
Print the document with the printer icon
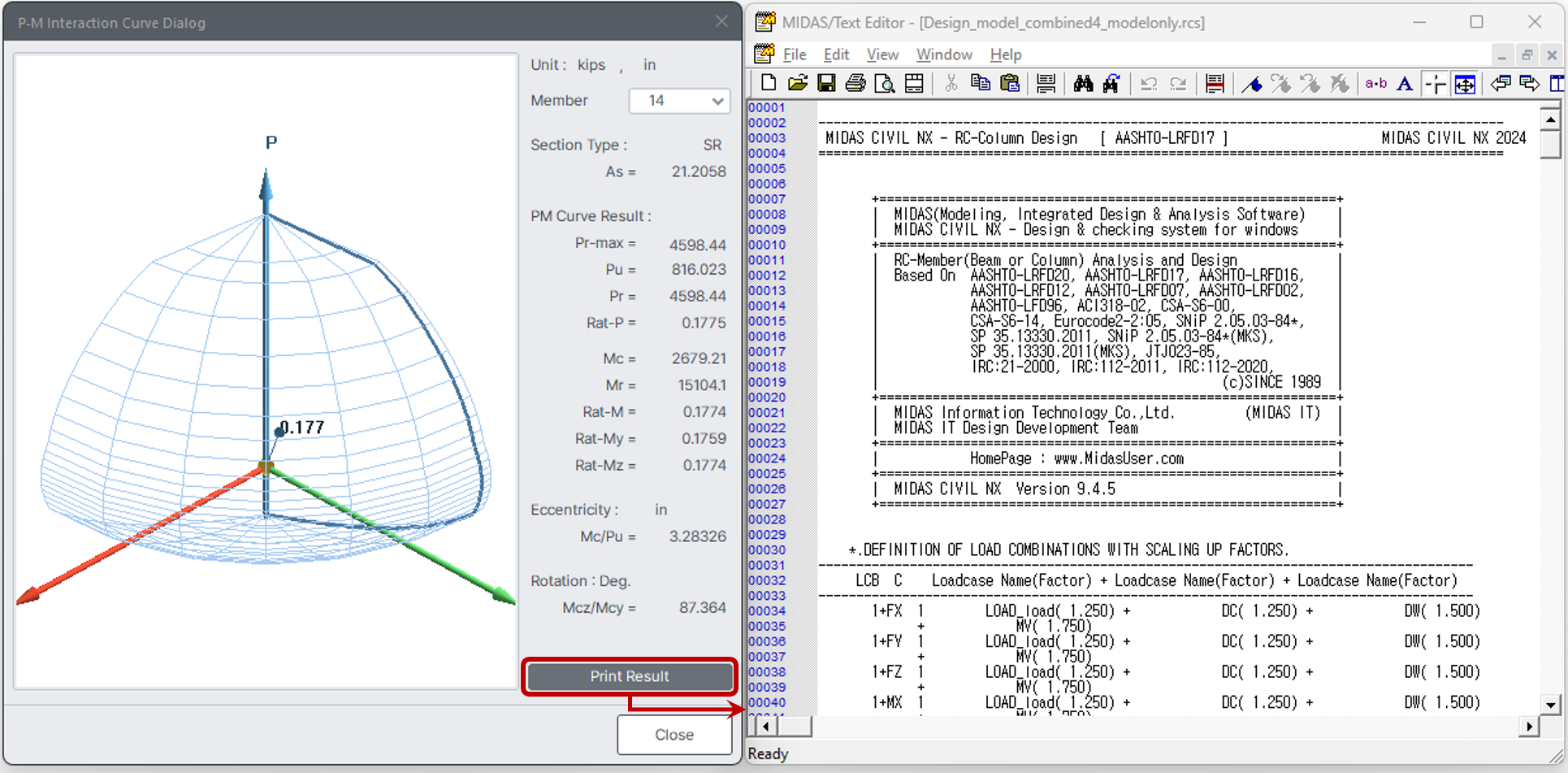(x=855, y=83)
